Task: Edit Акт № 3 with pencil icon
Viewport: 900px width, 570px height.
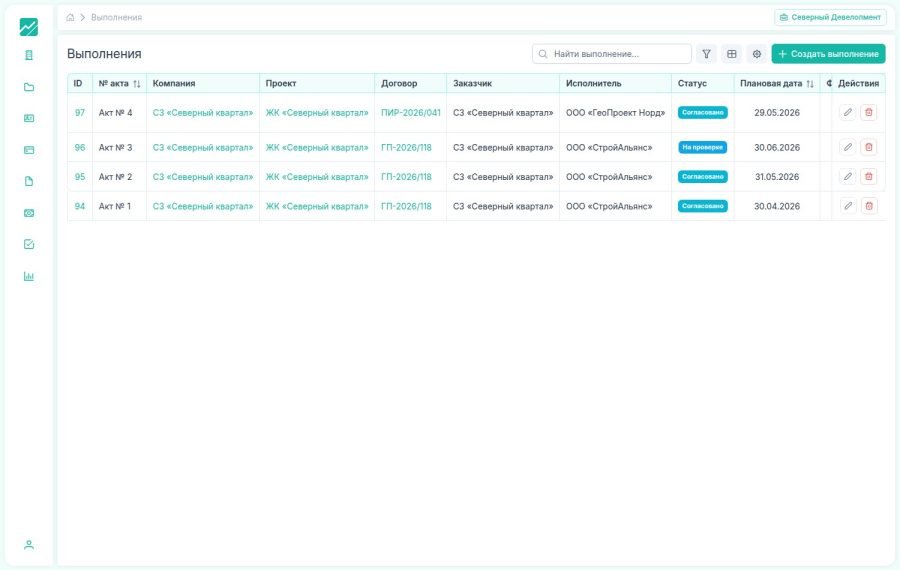Action: click(x=848, y=148)
